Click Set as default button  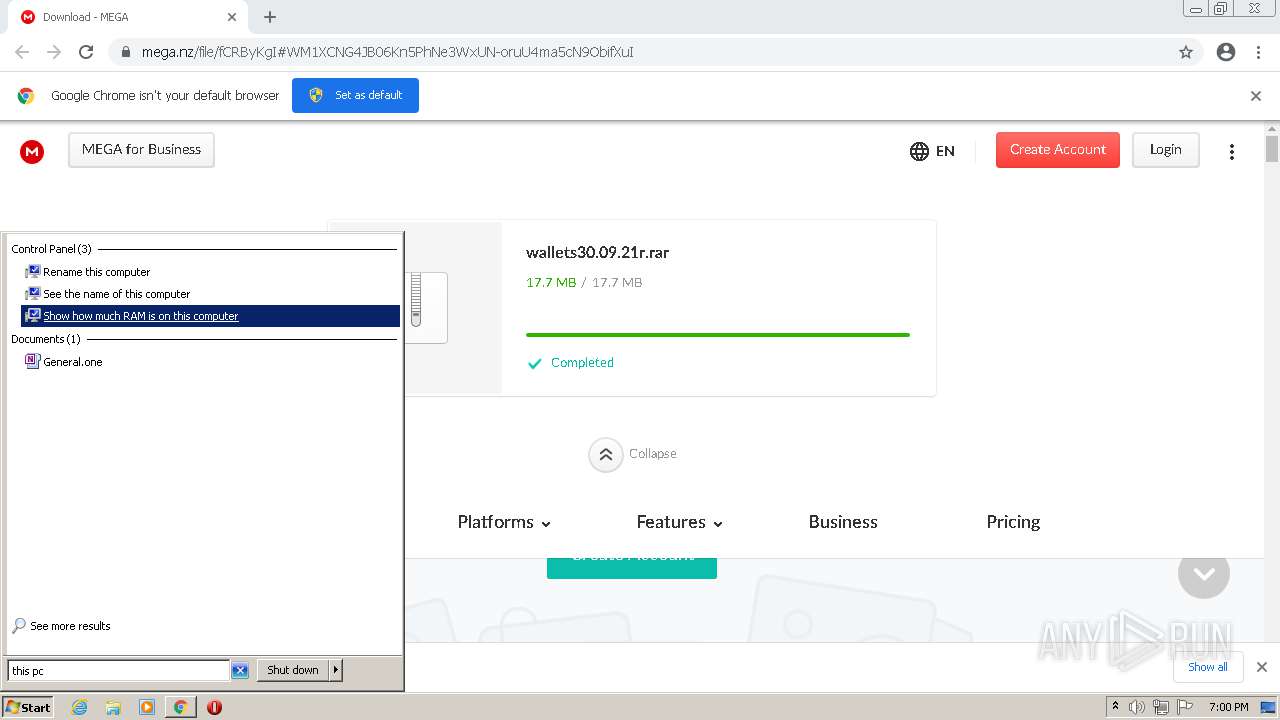coord(355,96)
